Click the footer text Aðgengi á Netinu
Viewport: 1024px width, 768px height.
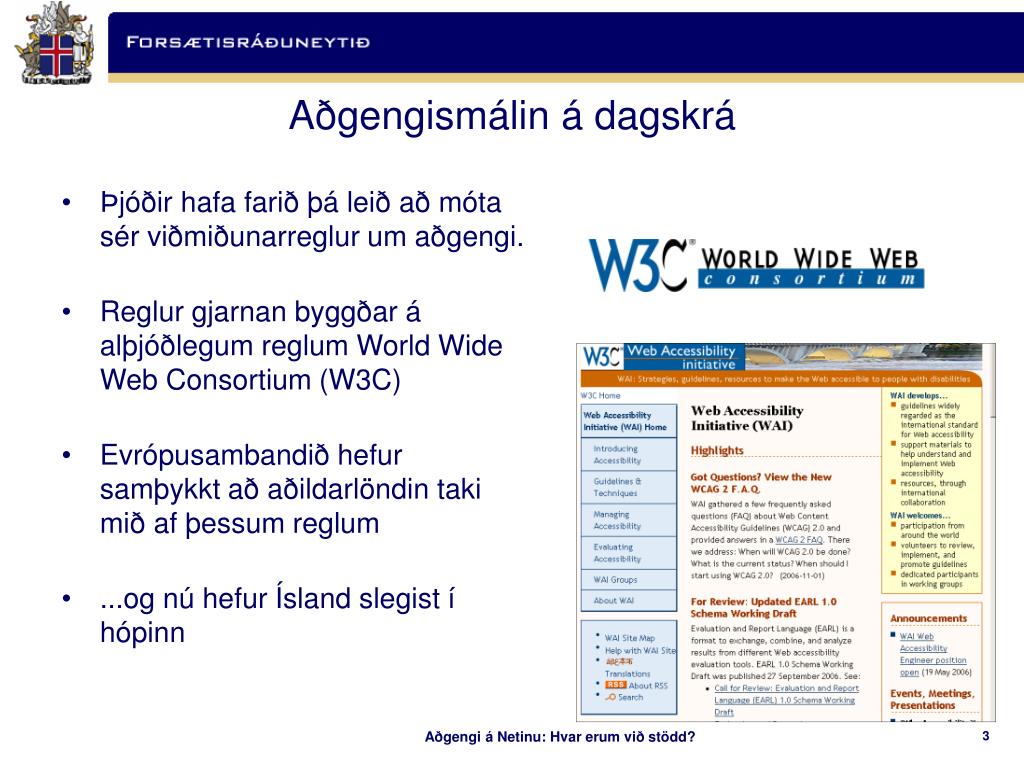pyautogui.click(x=560, y=737)
